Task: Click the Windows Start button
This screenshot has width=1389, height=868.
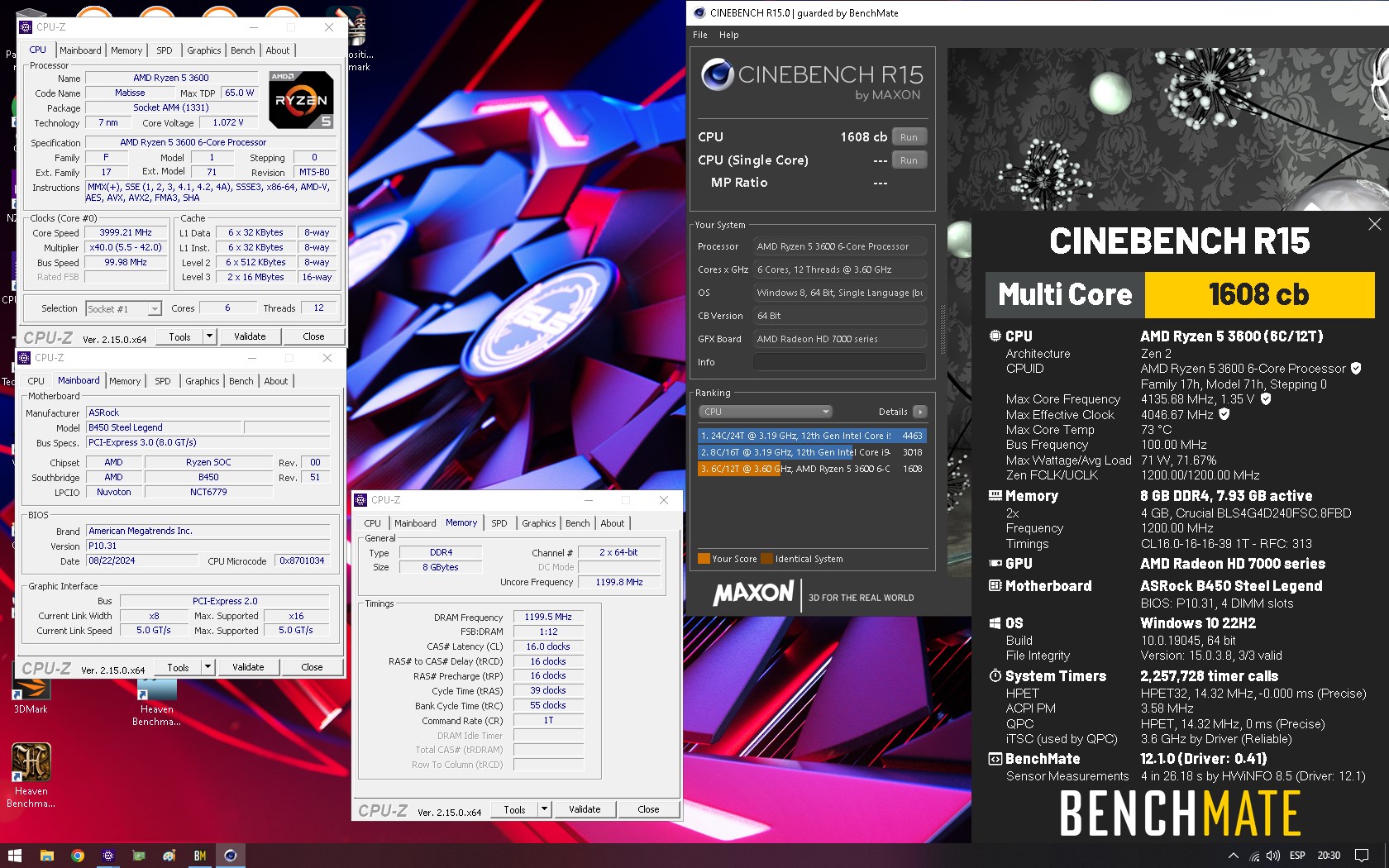Action: (x=14, y=856)
